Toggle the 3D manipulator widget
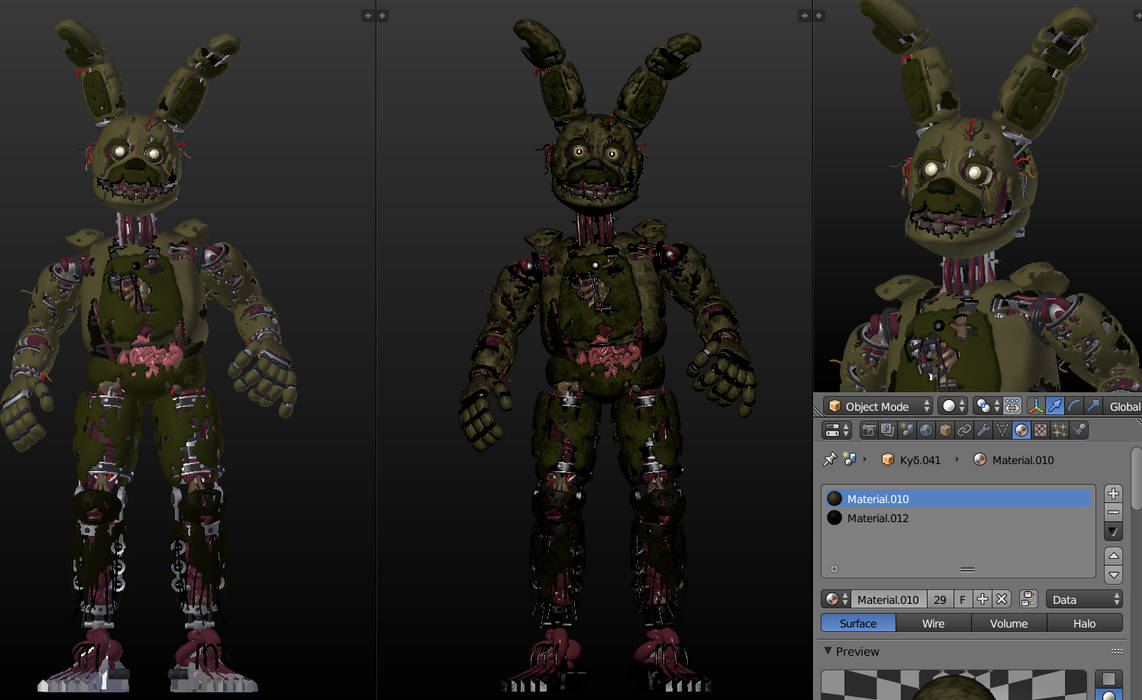 (x=1036, y=406)
